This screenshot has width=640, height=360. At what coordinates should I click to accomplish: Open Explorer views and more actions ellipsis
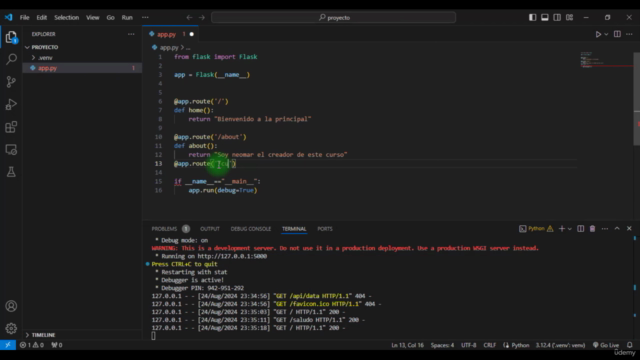[x=131, y=34]
